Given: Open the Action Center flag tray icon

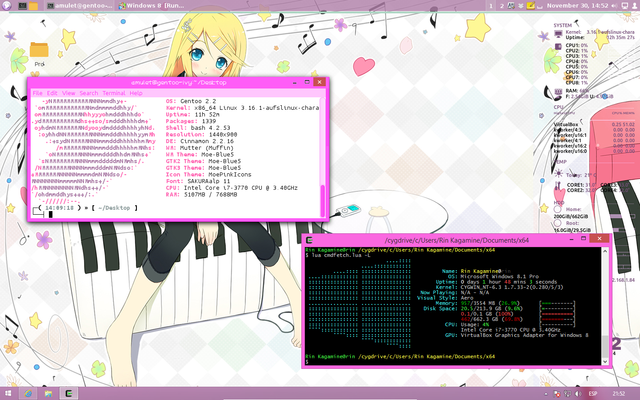Looking at the screenshot, I should pos(557,394).
